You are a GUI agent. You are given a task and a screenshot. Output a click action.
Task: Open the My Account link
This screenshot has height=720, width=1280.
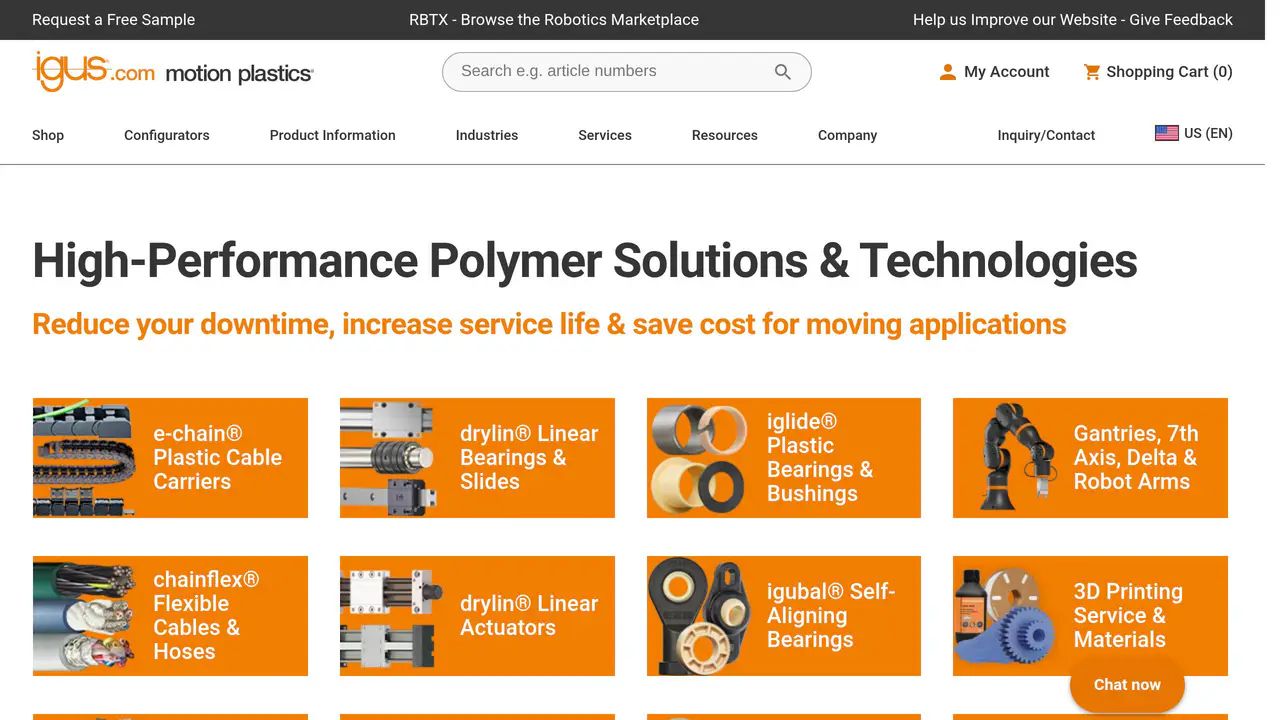point(995,72)
